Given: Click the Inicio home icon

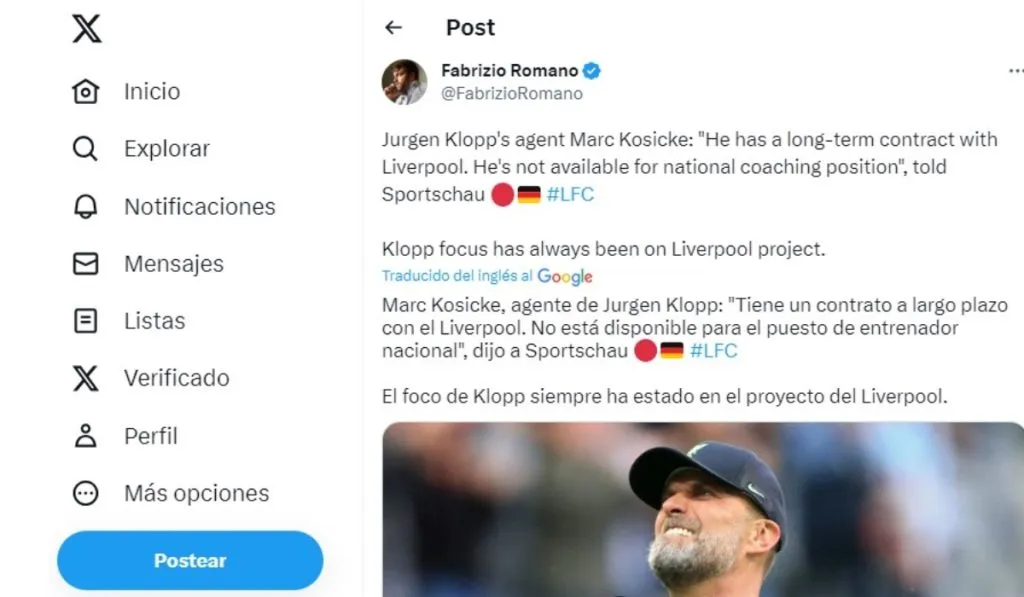Looking at the screenshot, I should click(86, 92).
